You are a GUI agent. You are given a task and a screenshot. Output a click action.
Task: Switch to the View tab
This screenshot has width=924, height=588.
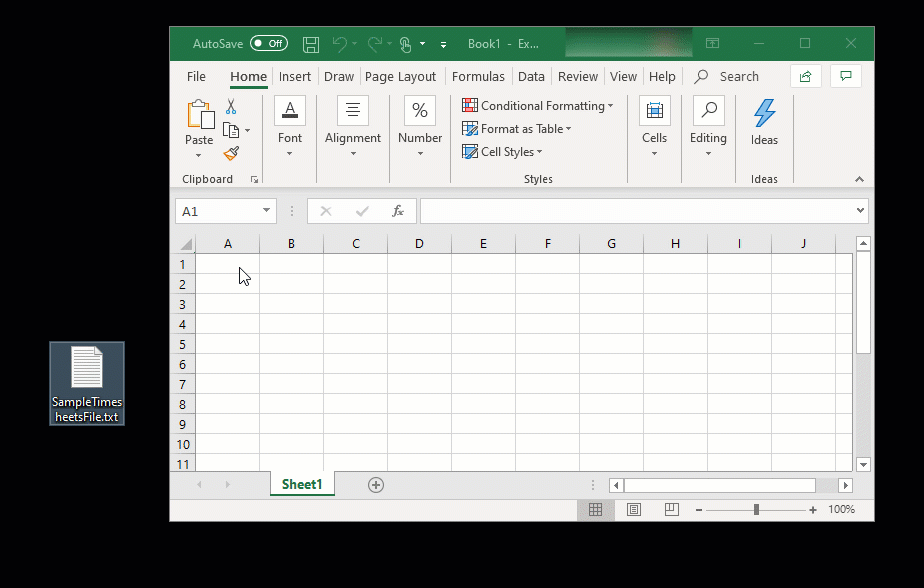623,77
